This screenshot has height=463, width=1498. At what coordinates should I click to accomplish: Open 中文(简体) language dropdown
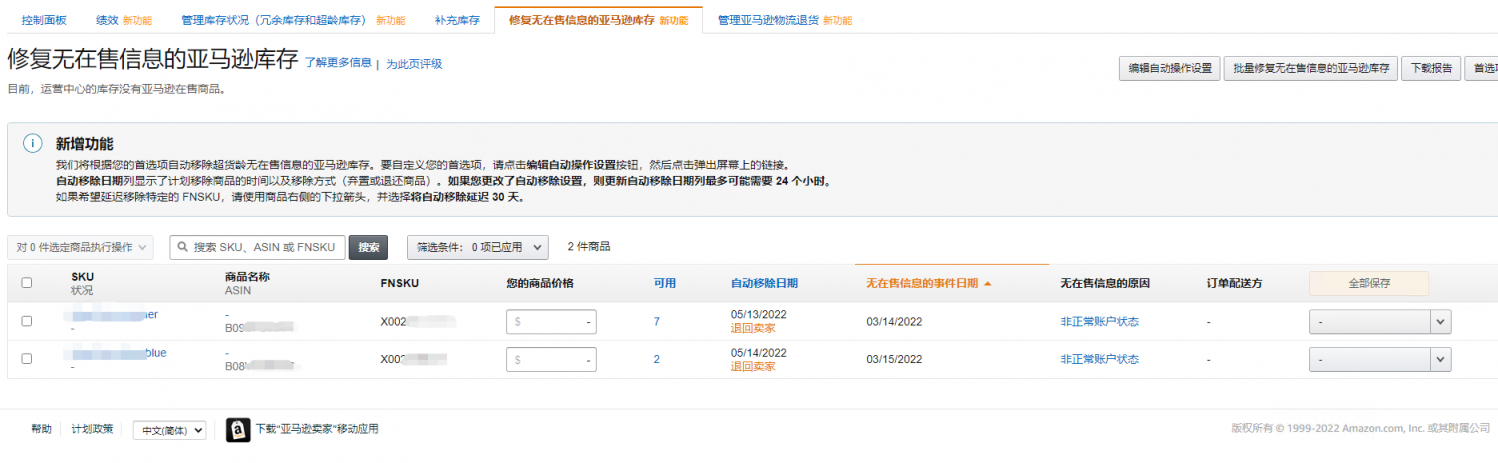coord(170,430)
